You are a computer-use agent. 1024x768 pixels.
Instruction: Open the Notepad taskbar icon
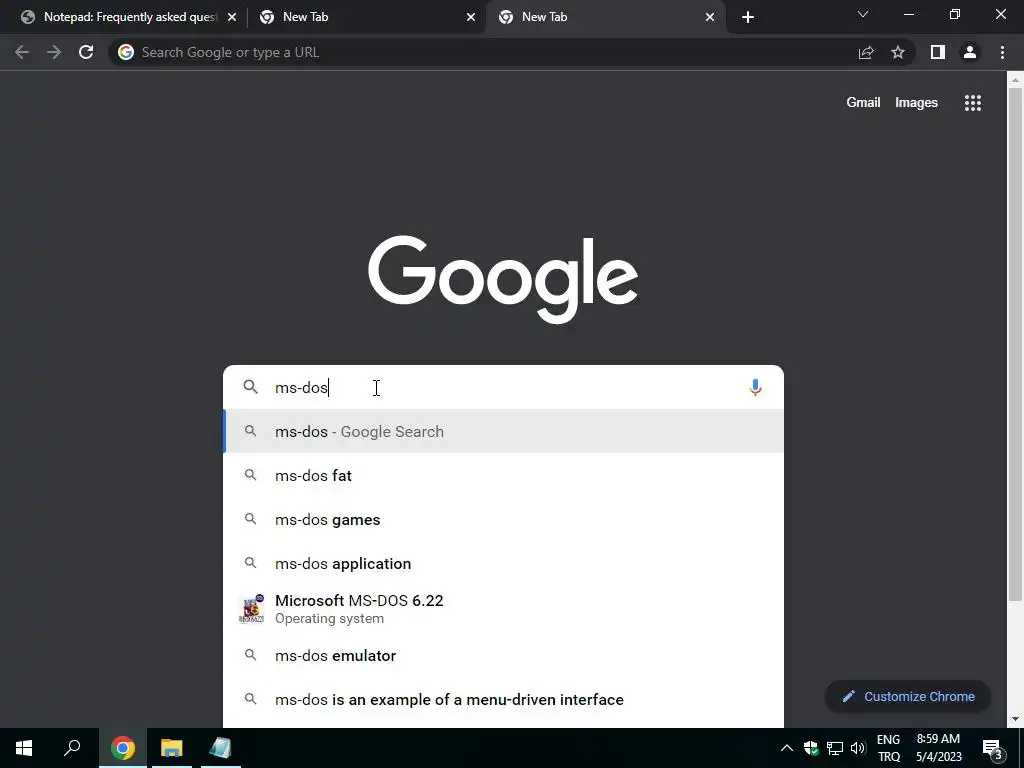click(221, 748)
